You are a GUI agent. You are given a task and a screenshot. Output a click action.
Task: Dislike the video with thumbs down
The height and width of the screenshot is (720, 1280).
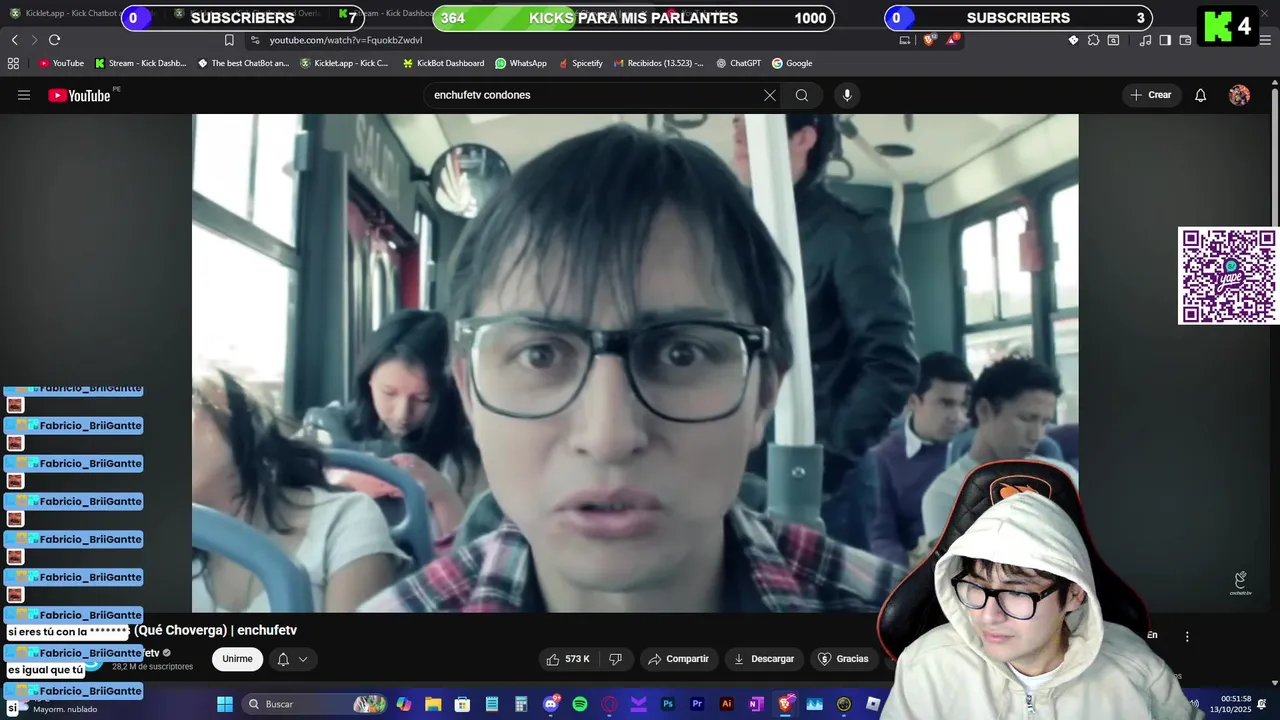pos(616,659)
